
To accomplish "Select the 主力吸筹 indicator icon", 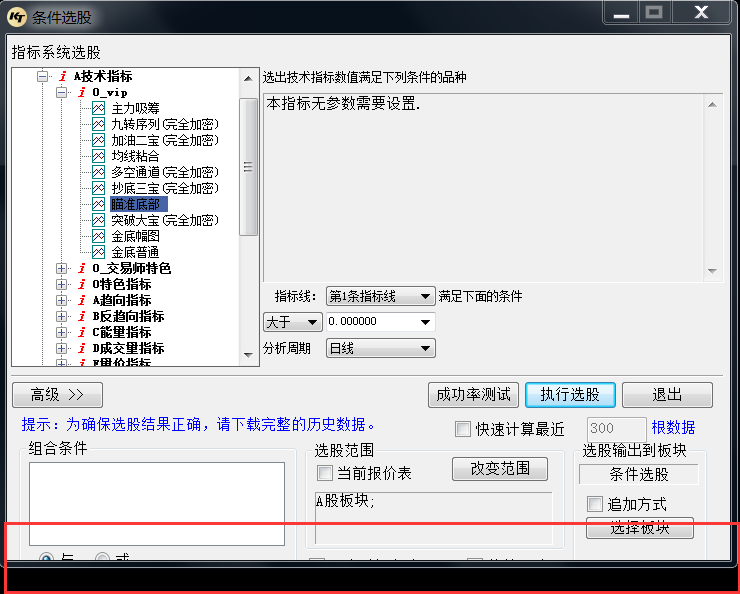I will click(x=98, y=108).
